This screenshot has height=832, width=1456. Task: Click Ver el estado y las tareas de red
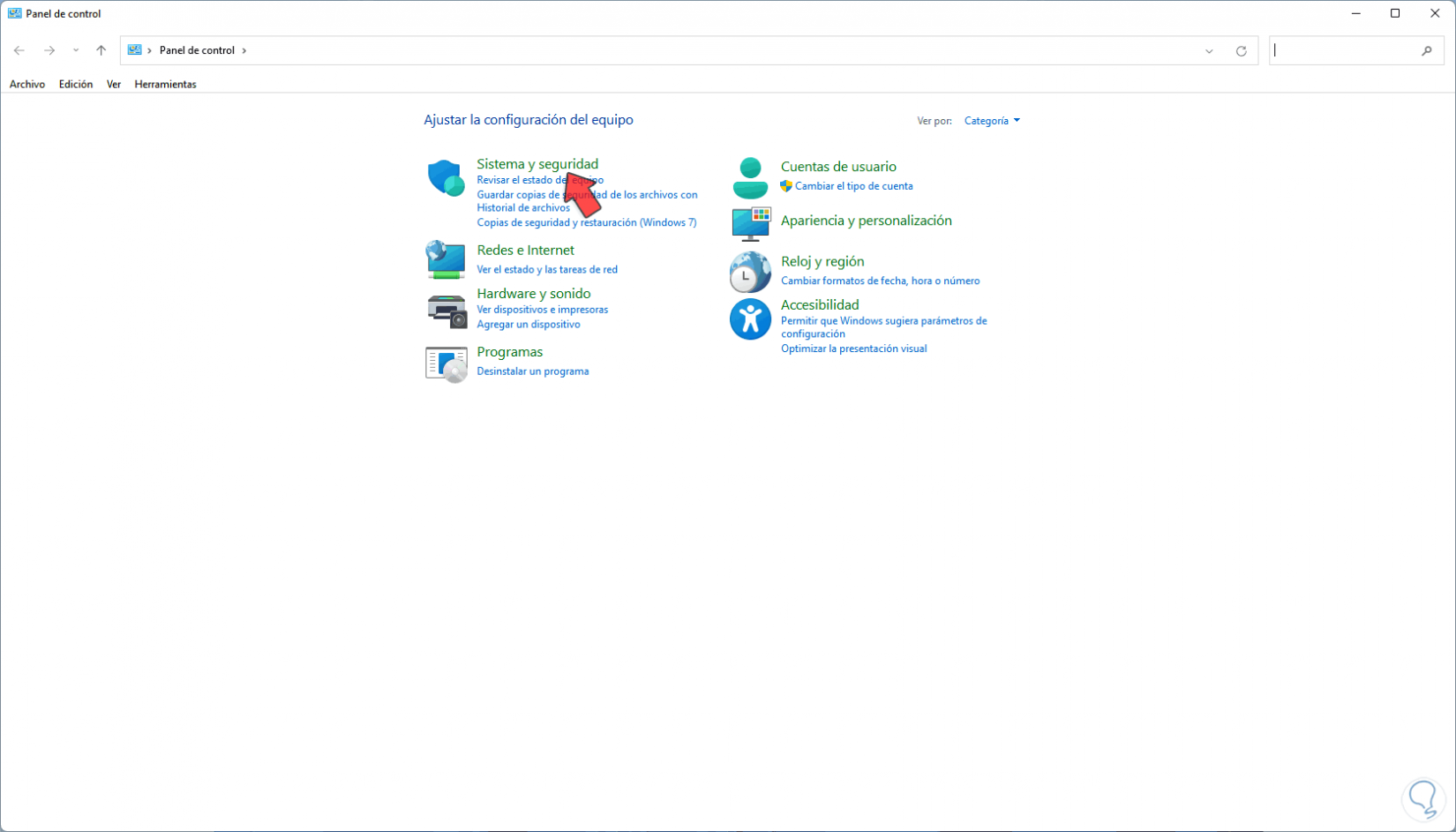547,270
